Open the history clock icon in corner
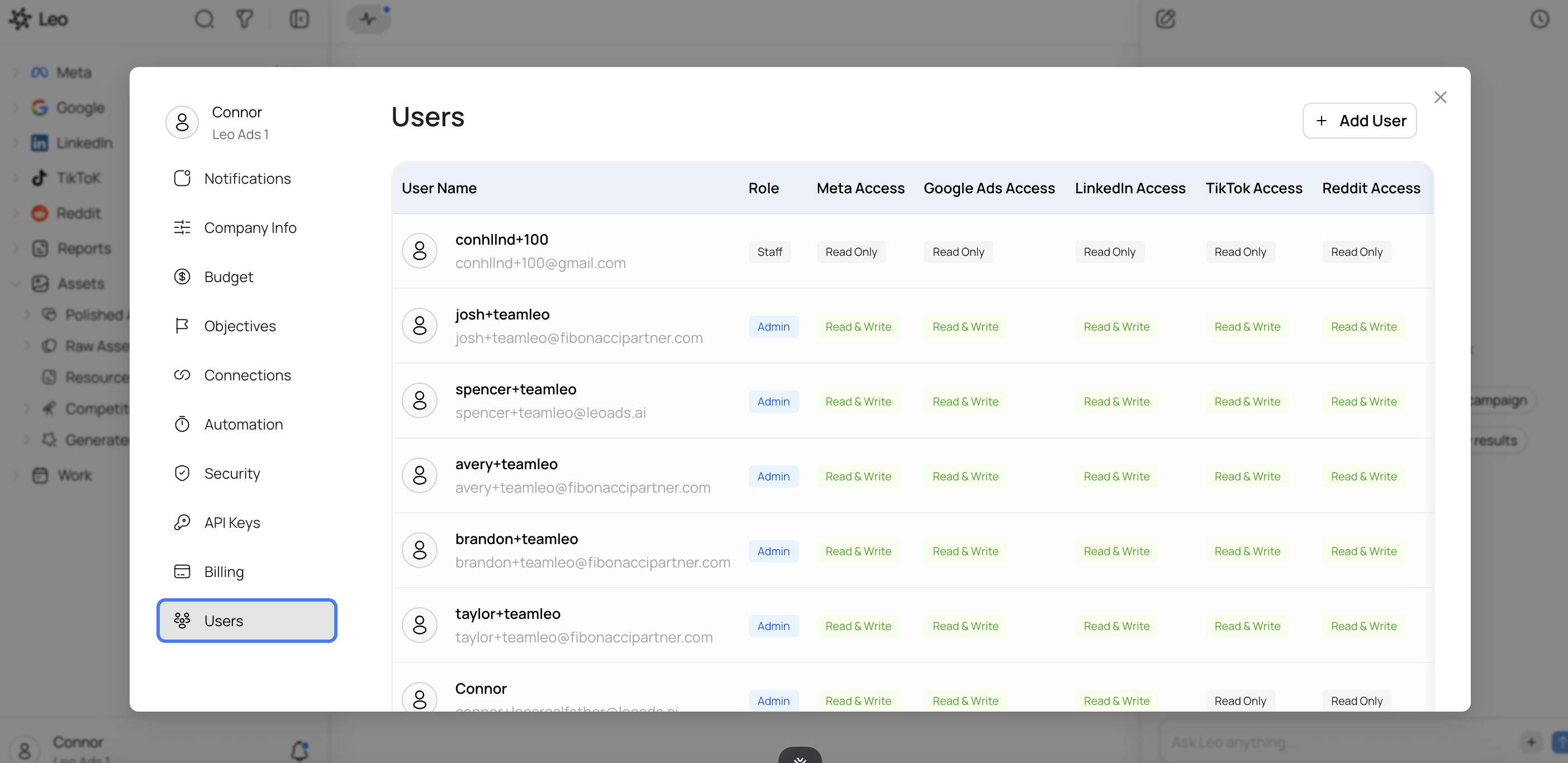 [x=1540, y=19]
